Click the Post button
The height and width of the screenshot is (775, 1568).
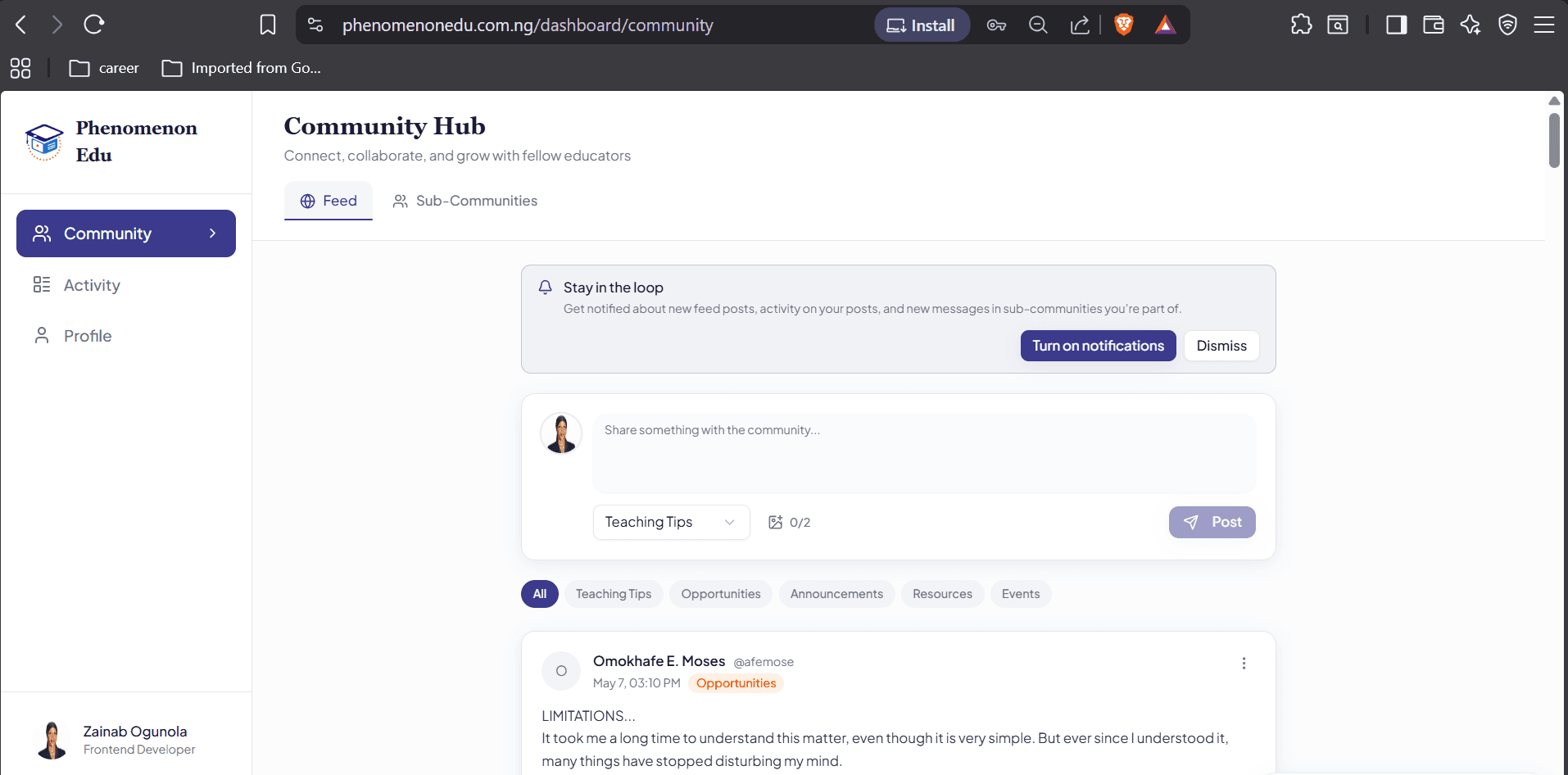(1212, 522)
